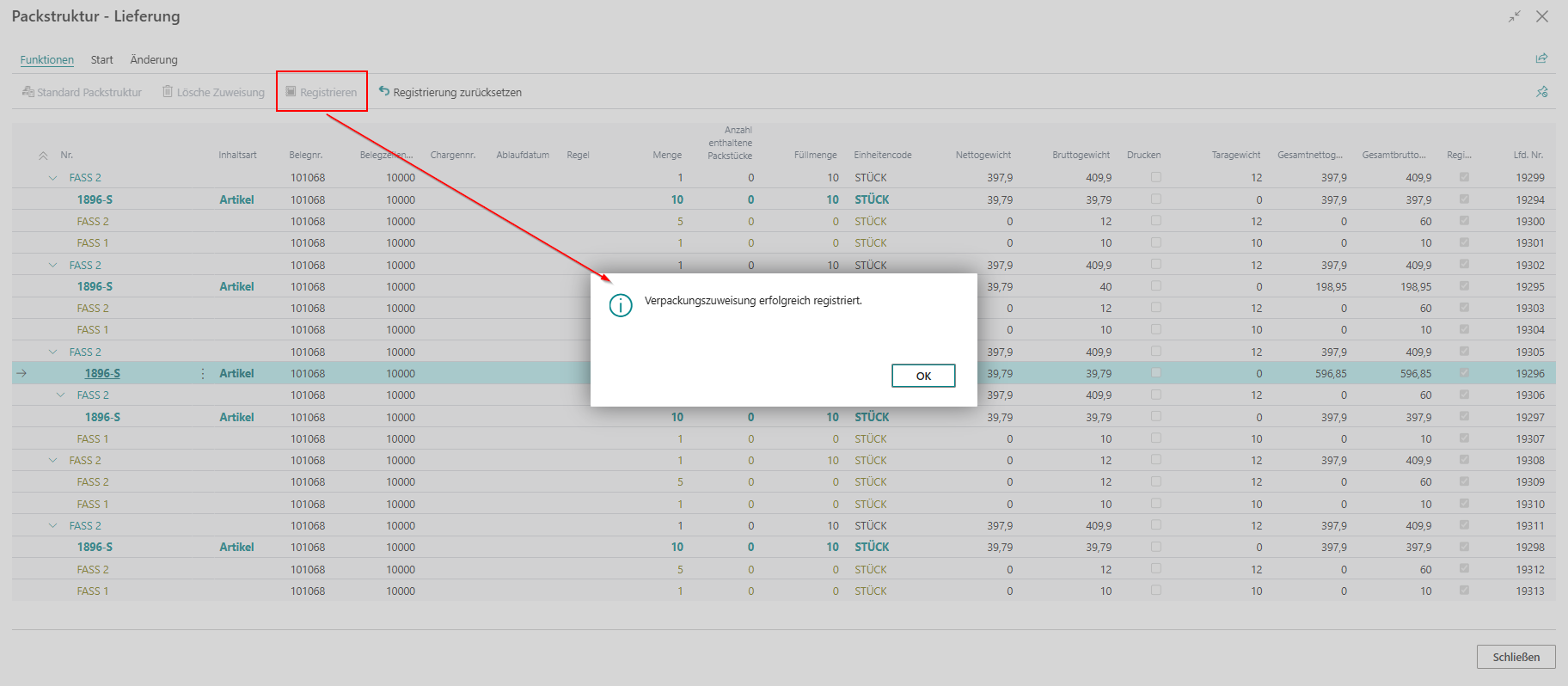Collapse the first FASS 2 row
The height and width of the screenshot is (686, 1568).
pos(53,178)
